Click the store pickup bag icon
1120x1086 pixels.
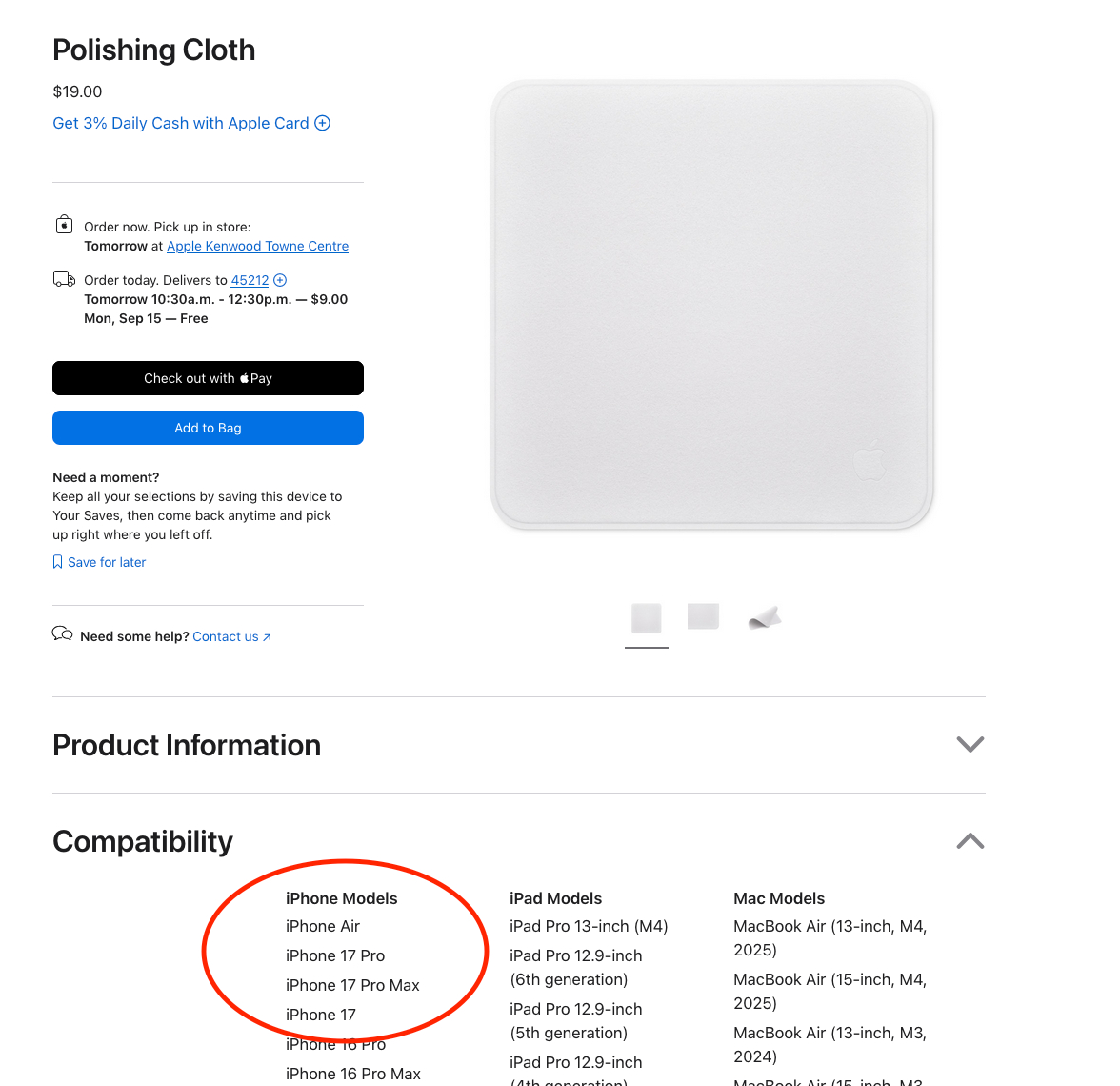pos(64,225)
